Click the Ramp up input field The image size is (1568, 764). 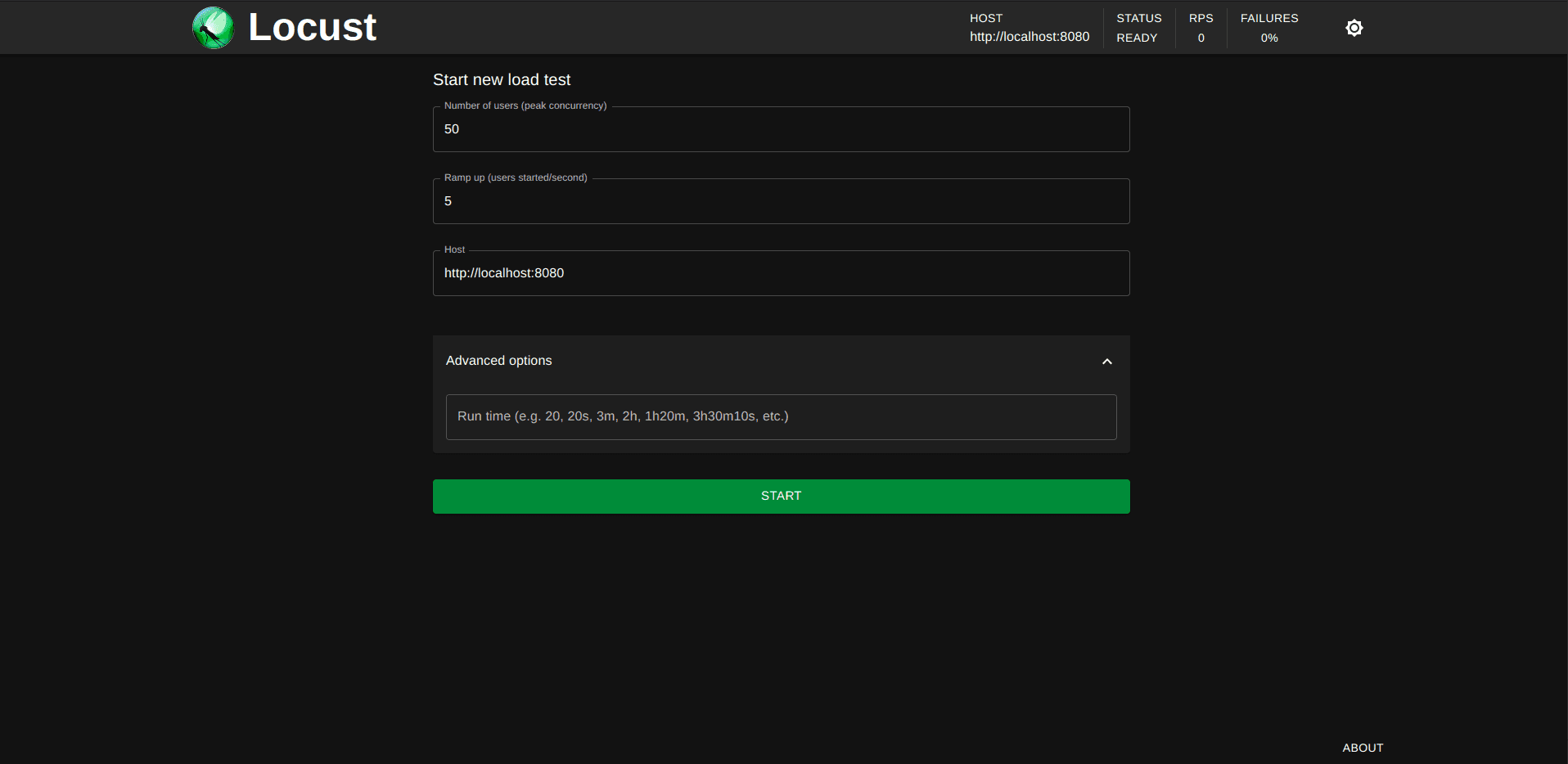point(781,201)
